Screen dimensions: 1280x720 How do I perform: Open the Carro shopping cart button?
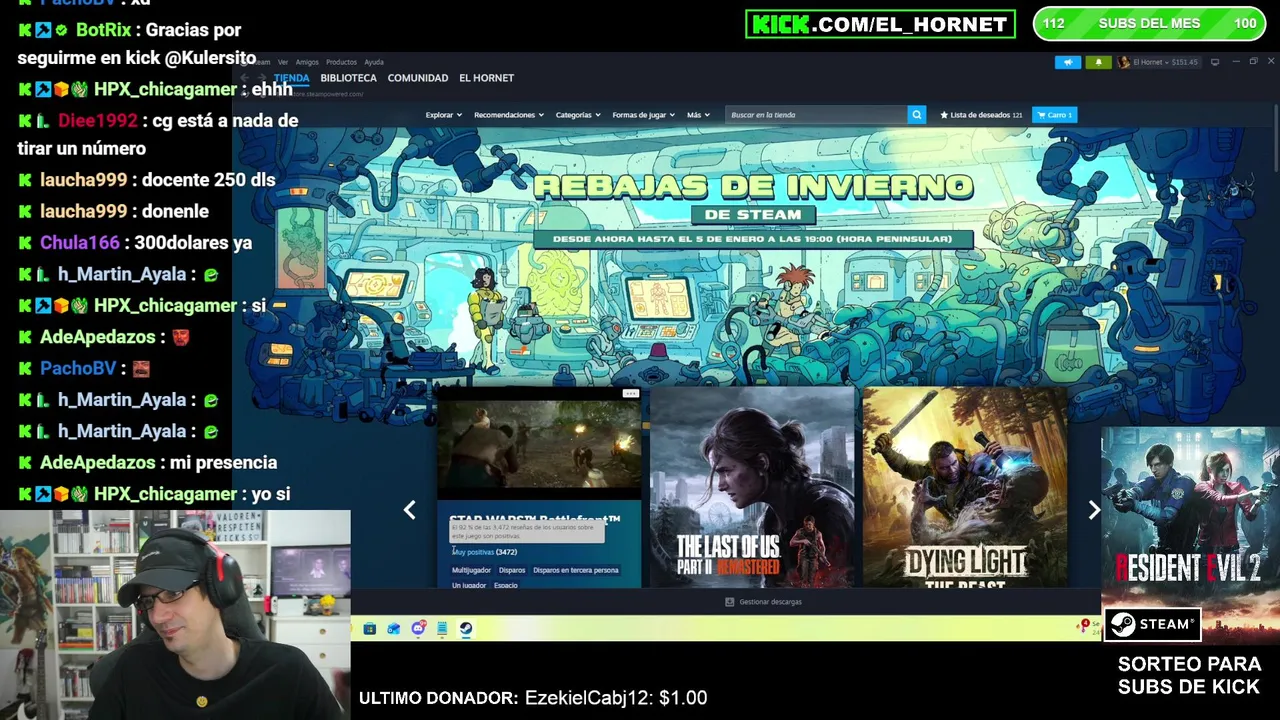pos(1054,115)
